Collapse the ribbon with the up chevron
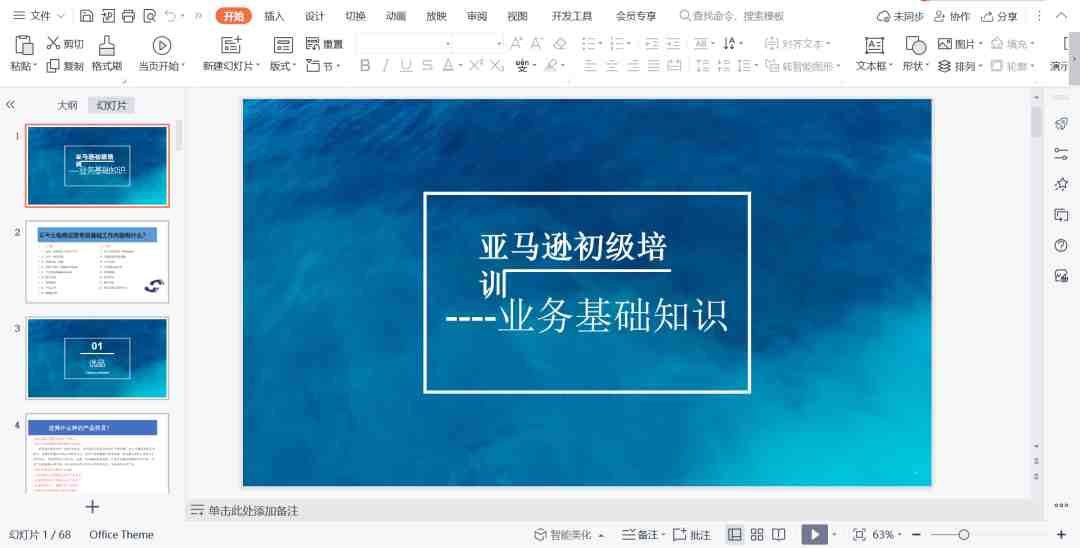Screen dimensions: 1080x548 click(1061, 15)
